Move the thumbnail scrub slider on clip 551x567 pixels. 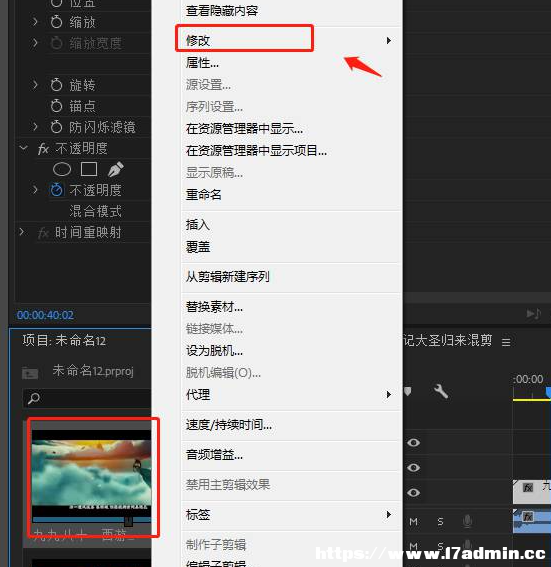(x=128, y=521)
